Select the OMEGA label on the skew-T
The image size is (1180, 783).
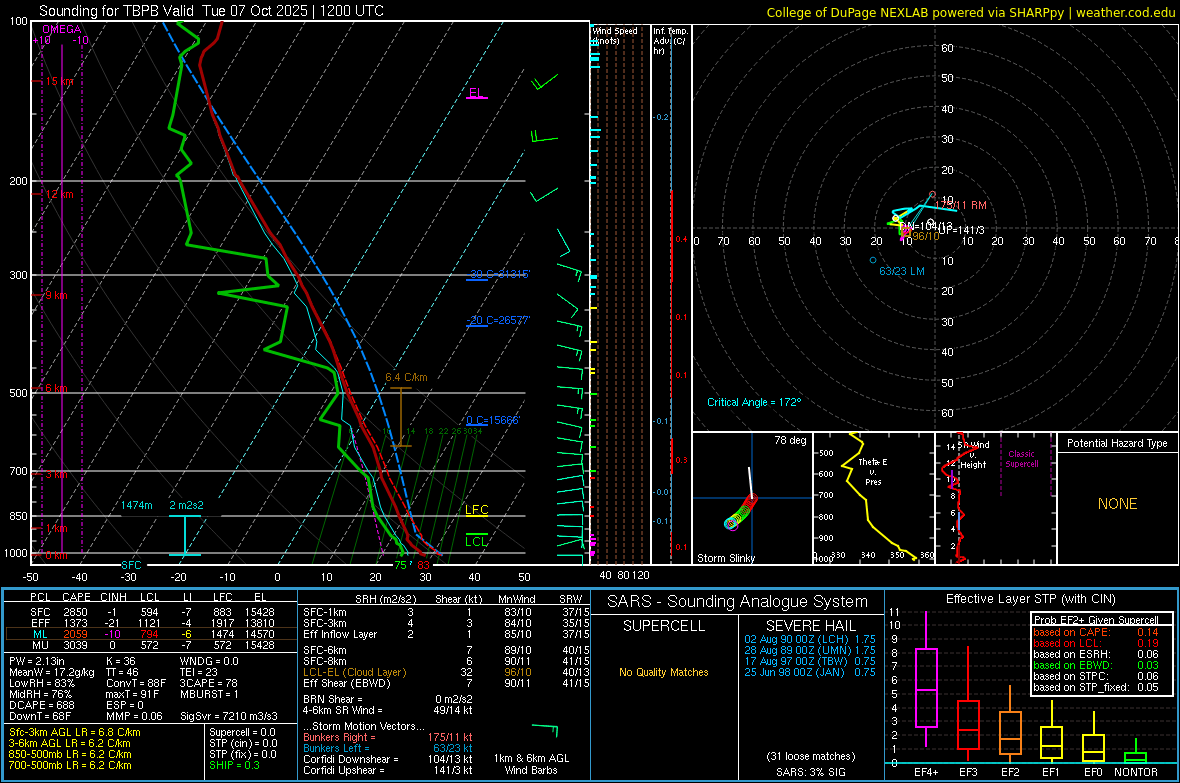point(62,29)
